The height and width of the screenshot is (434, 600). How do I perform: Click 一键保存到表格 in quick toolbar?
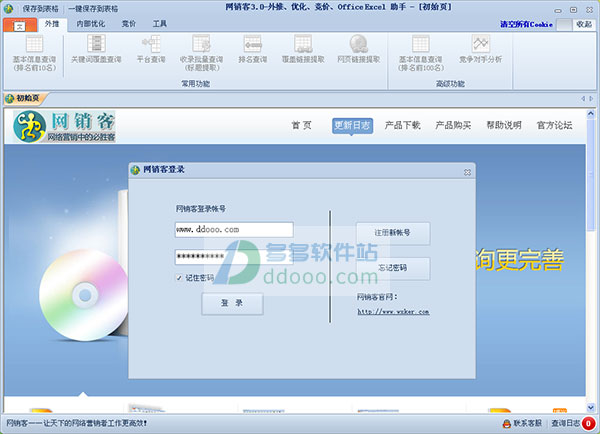coord(93,8)
